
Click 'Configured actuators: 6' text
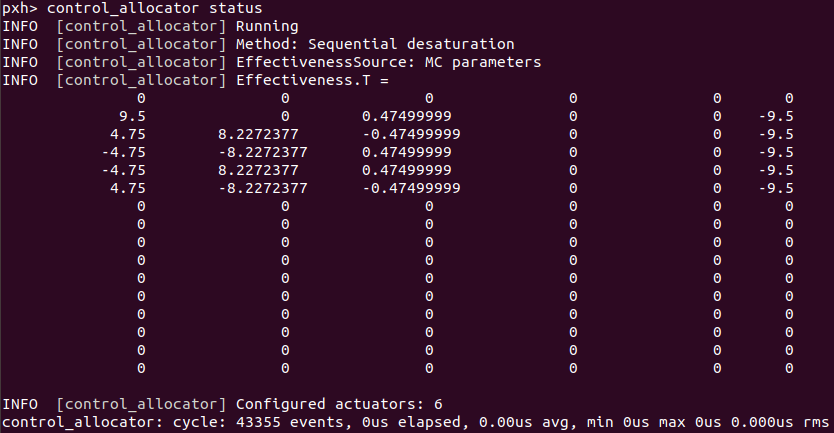click(x=339, y=404)
